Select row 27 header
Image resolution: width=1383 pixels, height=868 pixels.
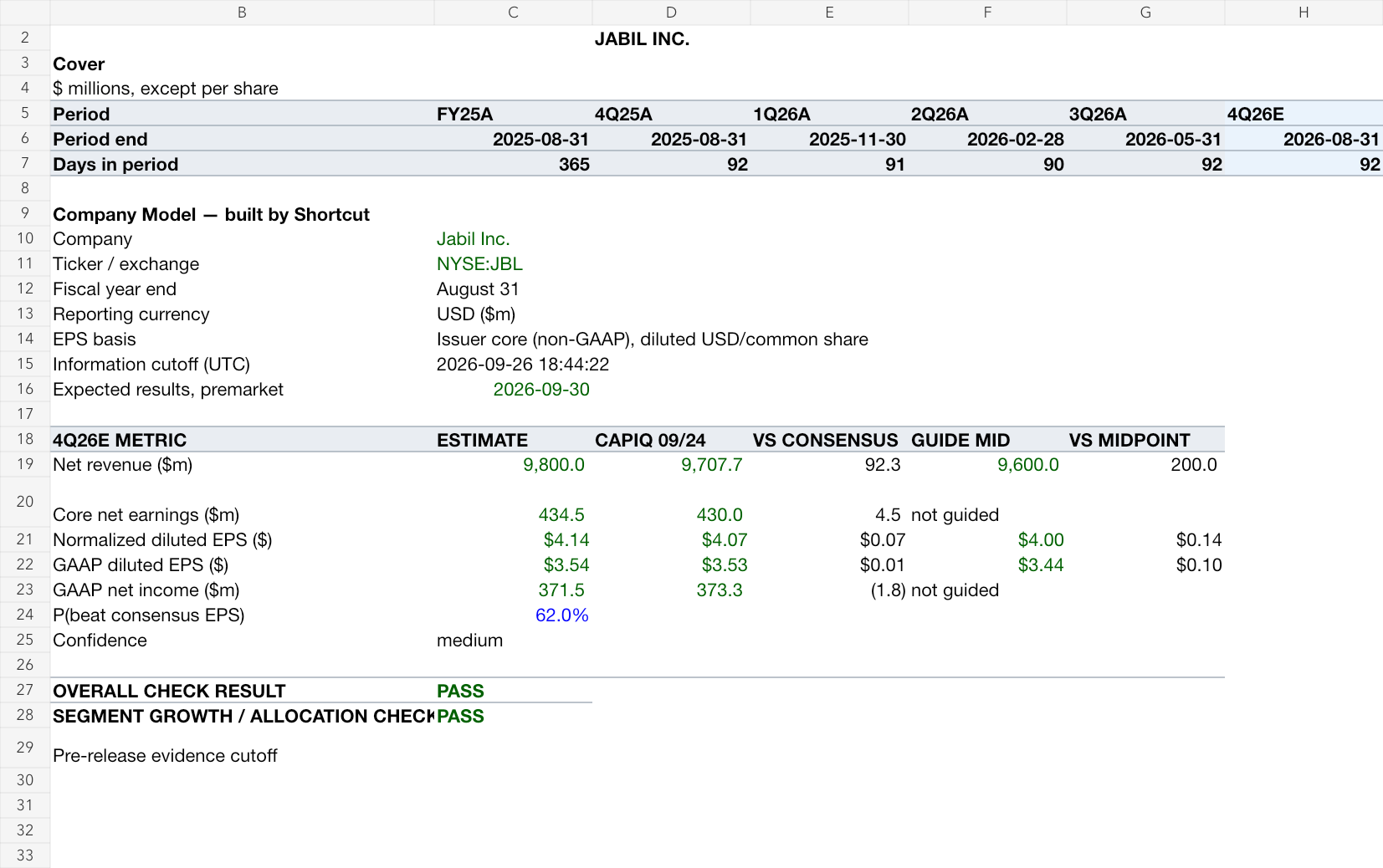coord(25,690)
